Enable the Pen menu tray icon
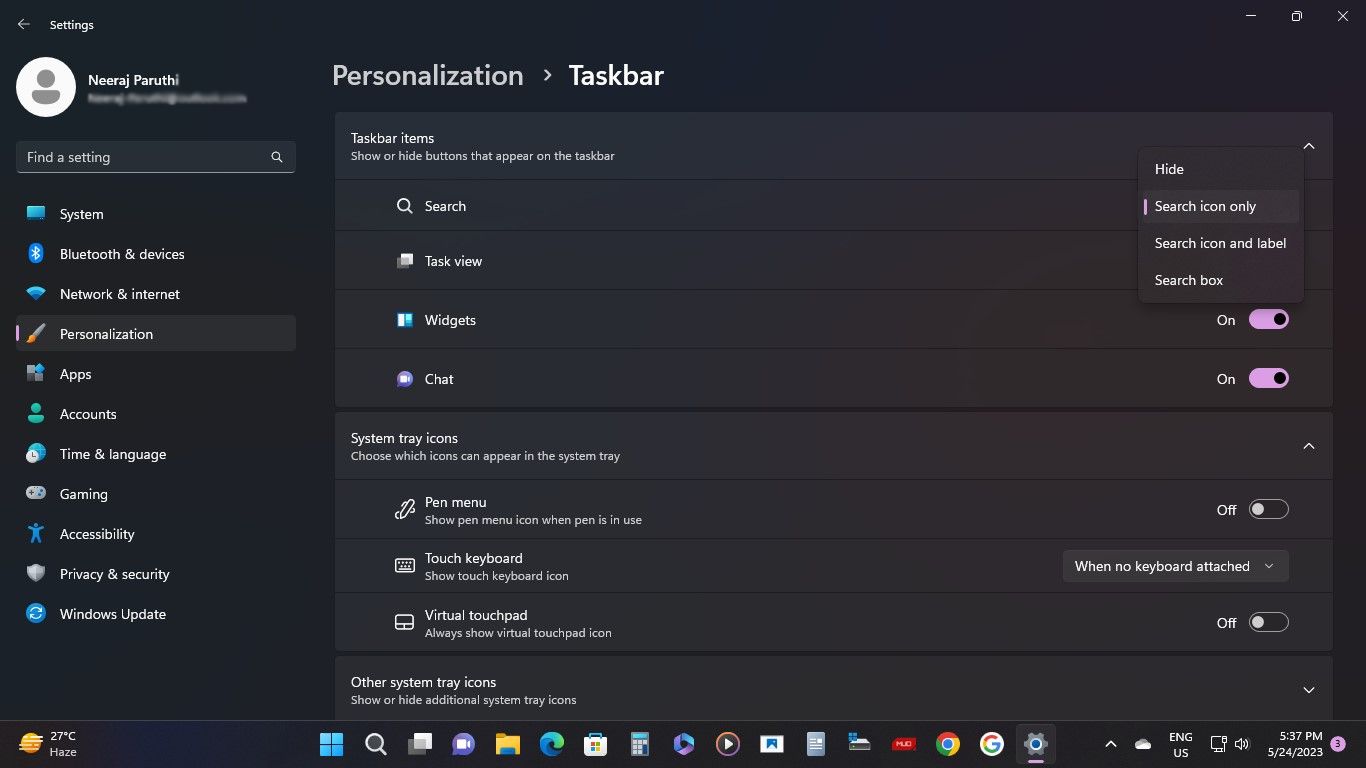 coord(1269,509)
